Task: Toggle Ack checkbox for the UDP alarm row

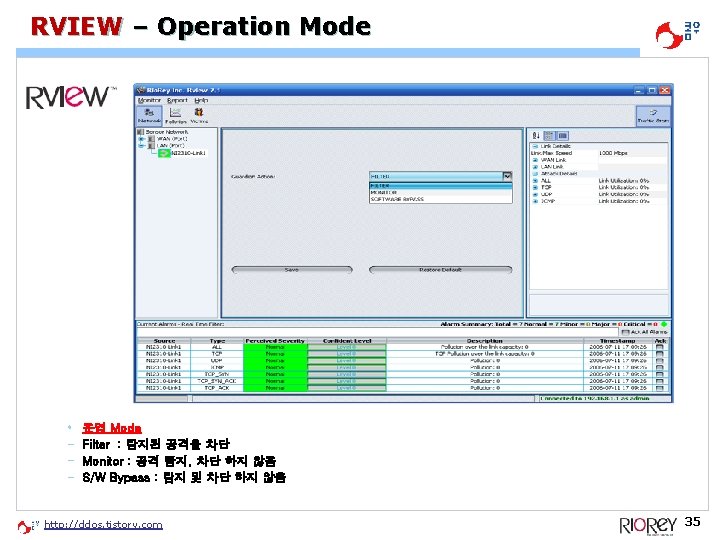Action: (x=660, y=361)
